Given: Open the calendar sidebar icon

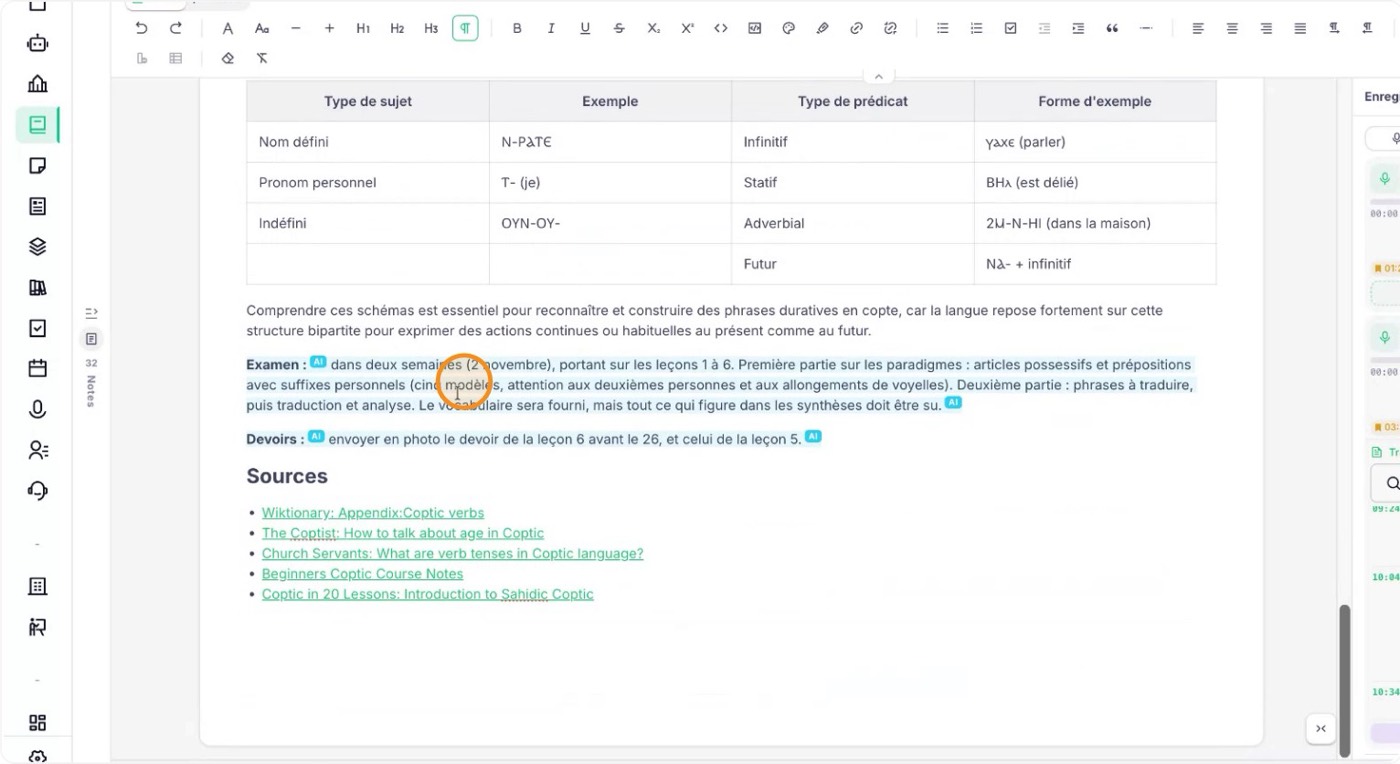Looking at the screenshot, I should 37,369.
